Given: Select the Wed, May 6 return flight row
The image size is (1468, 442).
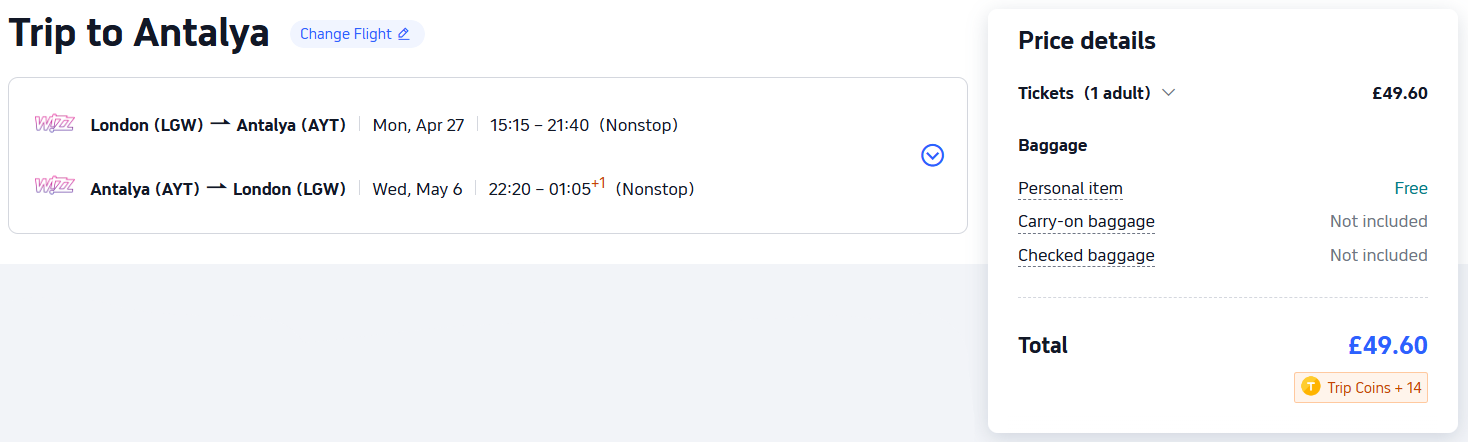Looking at the screenshot, I should coord(417,189).
